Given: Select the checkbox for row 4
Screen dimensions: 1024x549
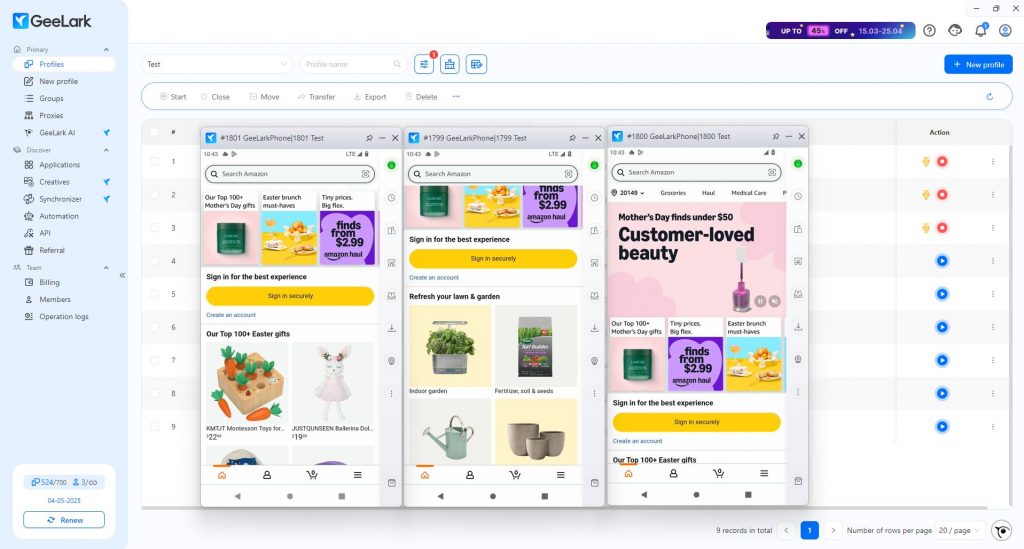Looking at the screenshot, I should [x=154, y=260].
